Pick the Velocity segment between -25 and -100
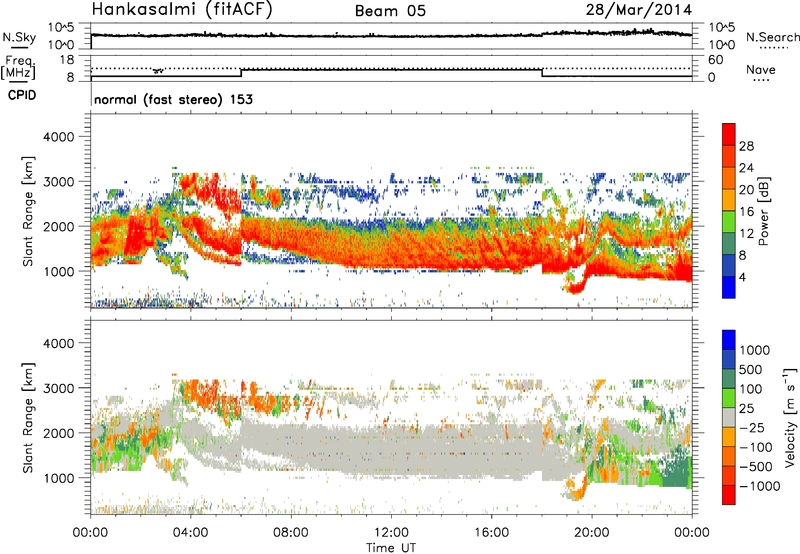 tap(729, 437)
